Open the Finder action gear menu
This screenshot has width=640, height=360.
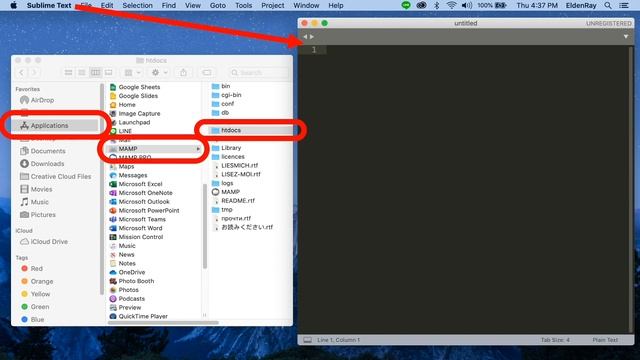pyautogui.click(x=159, y=73)
